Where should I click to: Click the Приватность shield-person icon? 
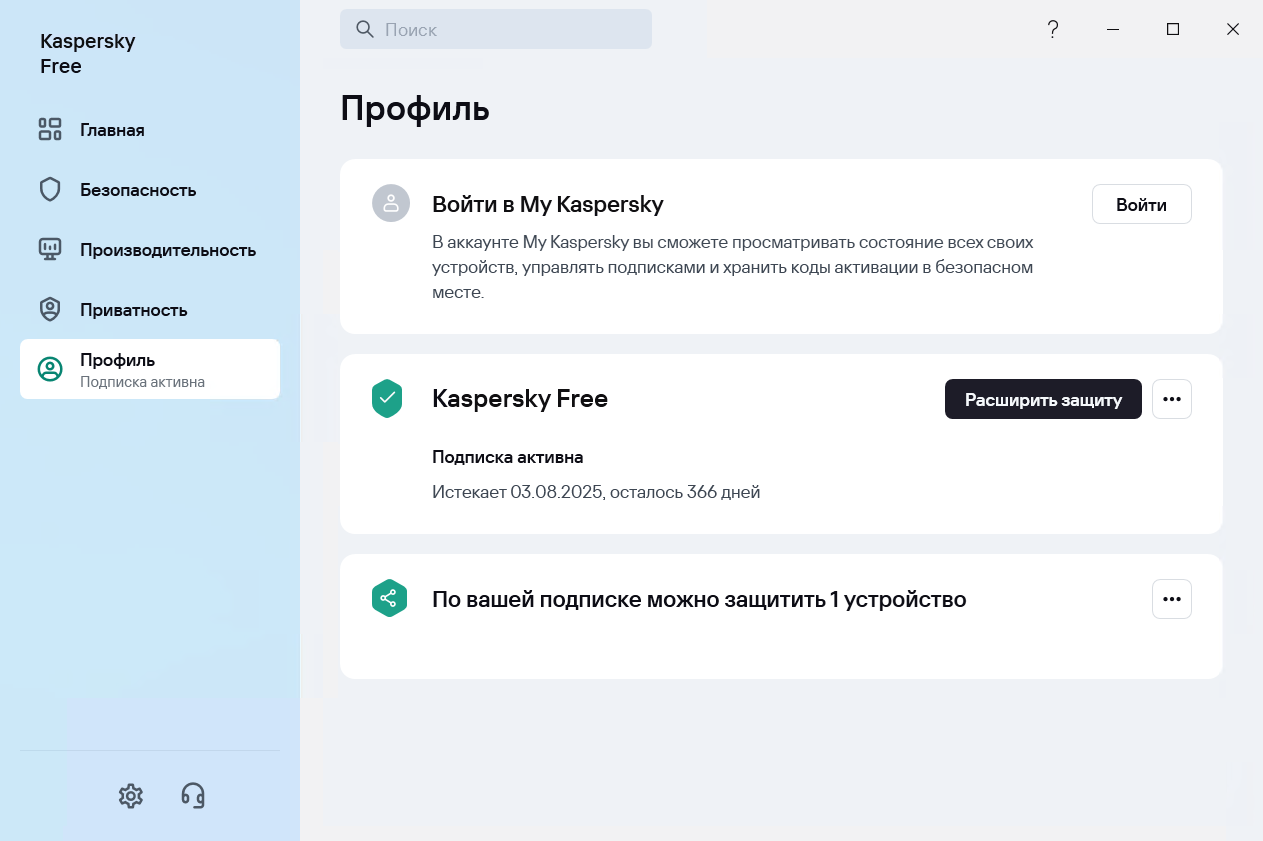(x=50, y=310)
